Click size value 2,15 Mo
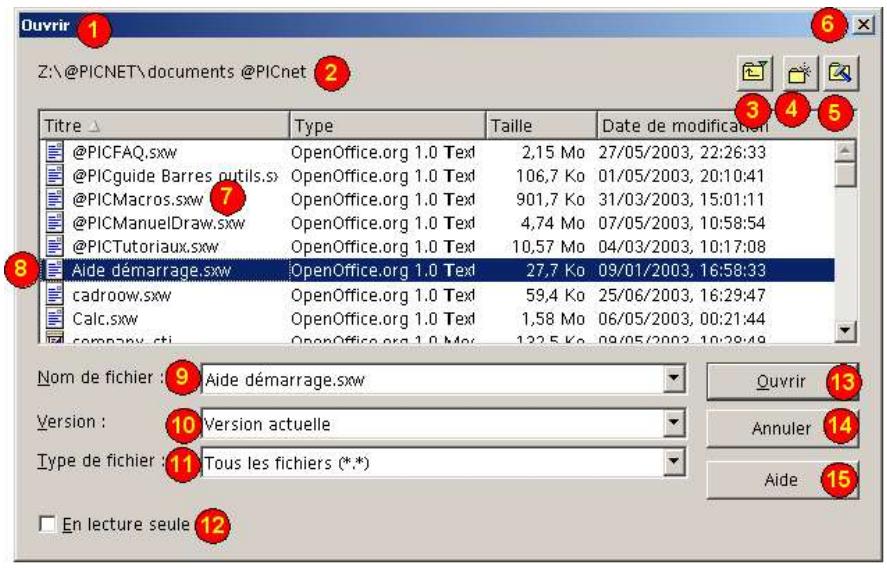887x568 pixels. coord(553,152)
